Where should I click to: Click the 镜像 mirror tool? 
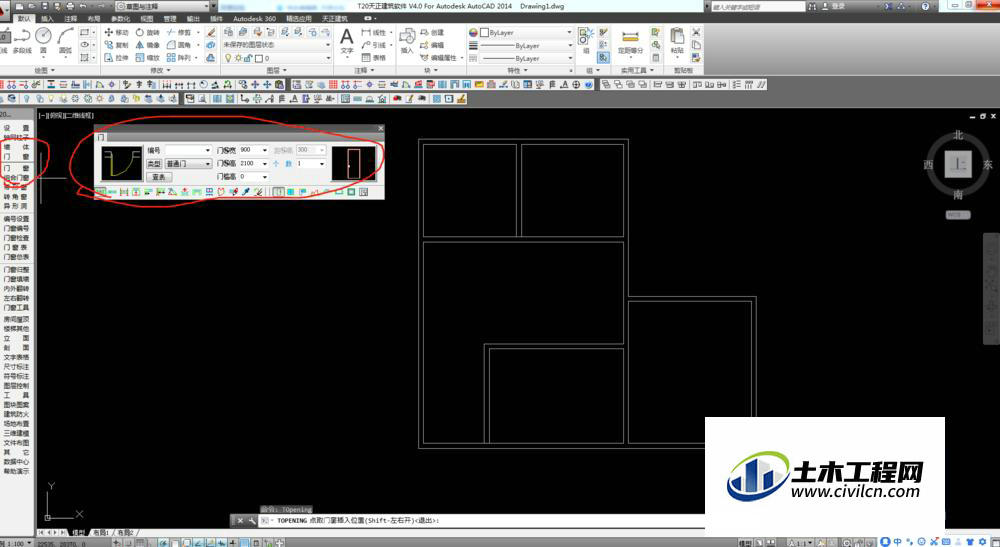coord(147,45)
